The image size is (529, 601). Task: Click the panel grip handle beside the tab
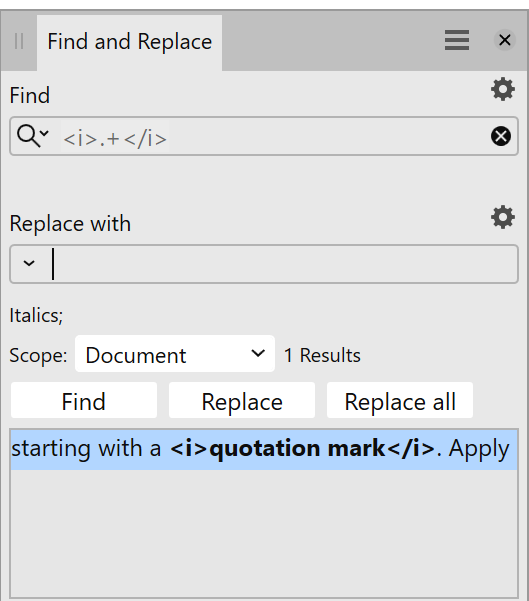click(19, 41)
